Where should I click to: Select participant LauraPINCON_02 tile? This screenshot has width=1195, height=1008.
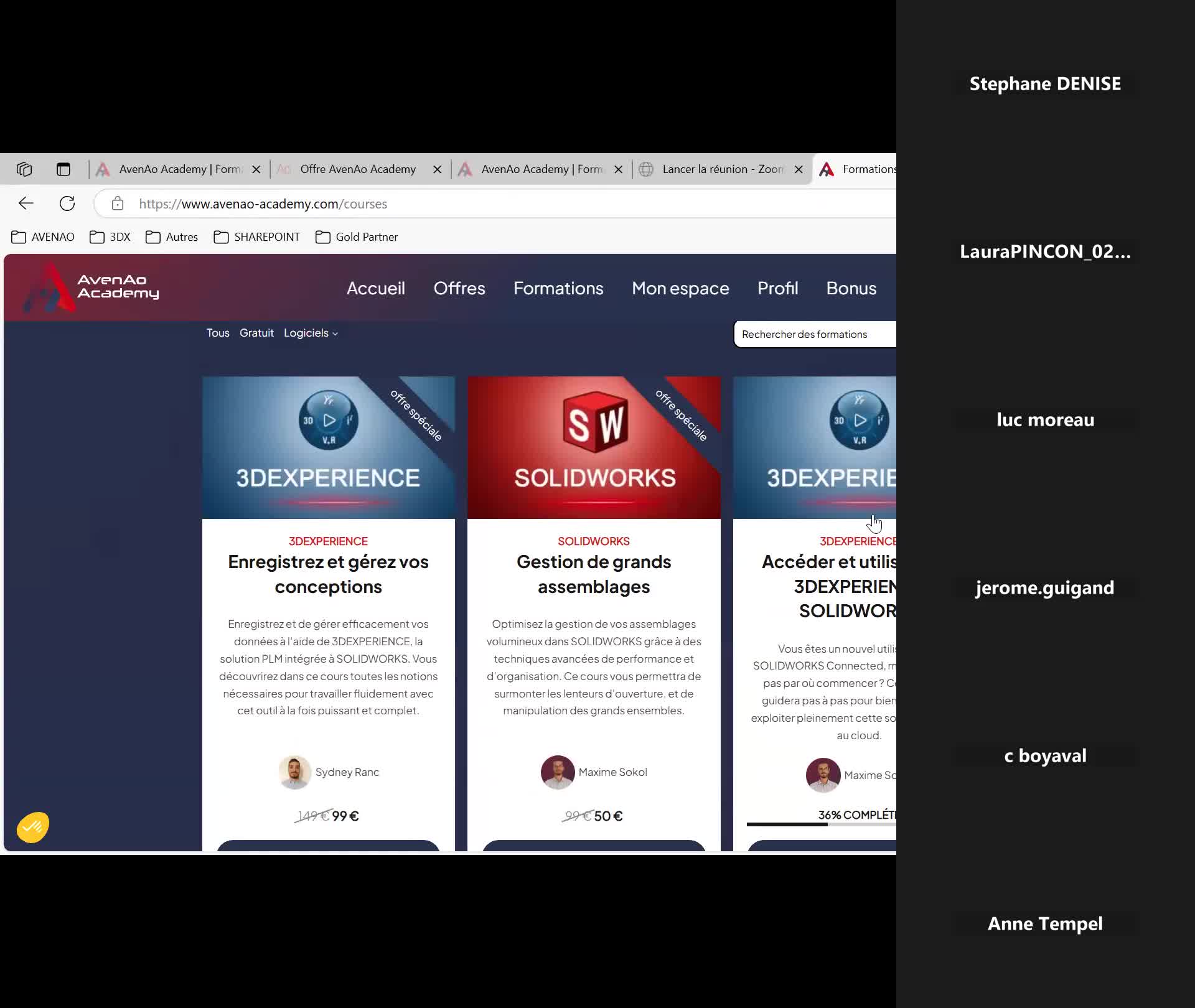1045,252
